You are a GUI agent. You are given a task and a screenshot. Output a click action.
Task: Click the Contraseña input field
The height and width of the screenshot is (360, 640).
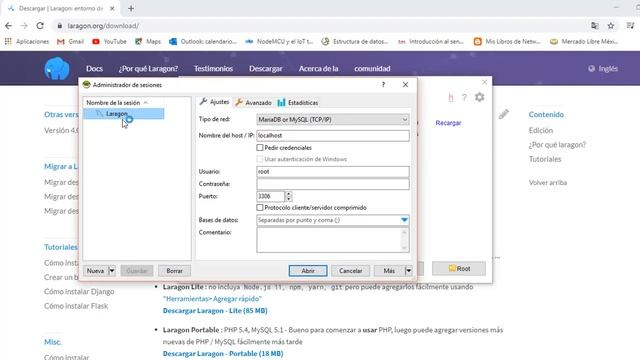click(x=333, y=184)
